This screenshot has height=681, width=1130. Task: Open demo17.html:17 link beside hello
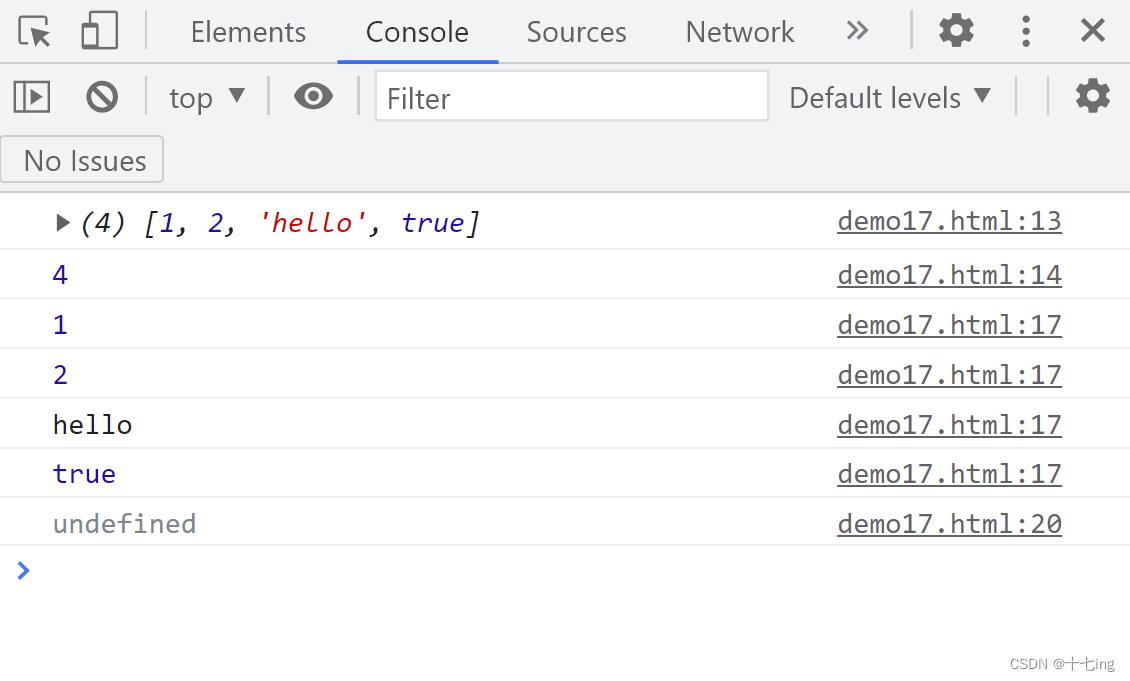click(x=949, y=425)
